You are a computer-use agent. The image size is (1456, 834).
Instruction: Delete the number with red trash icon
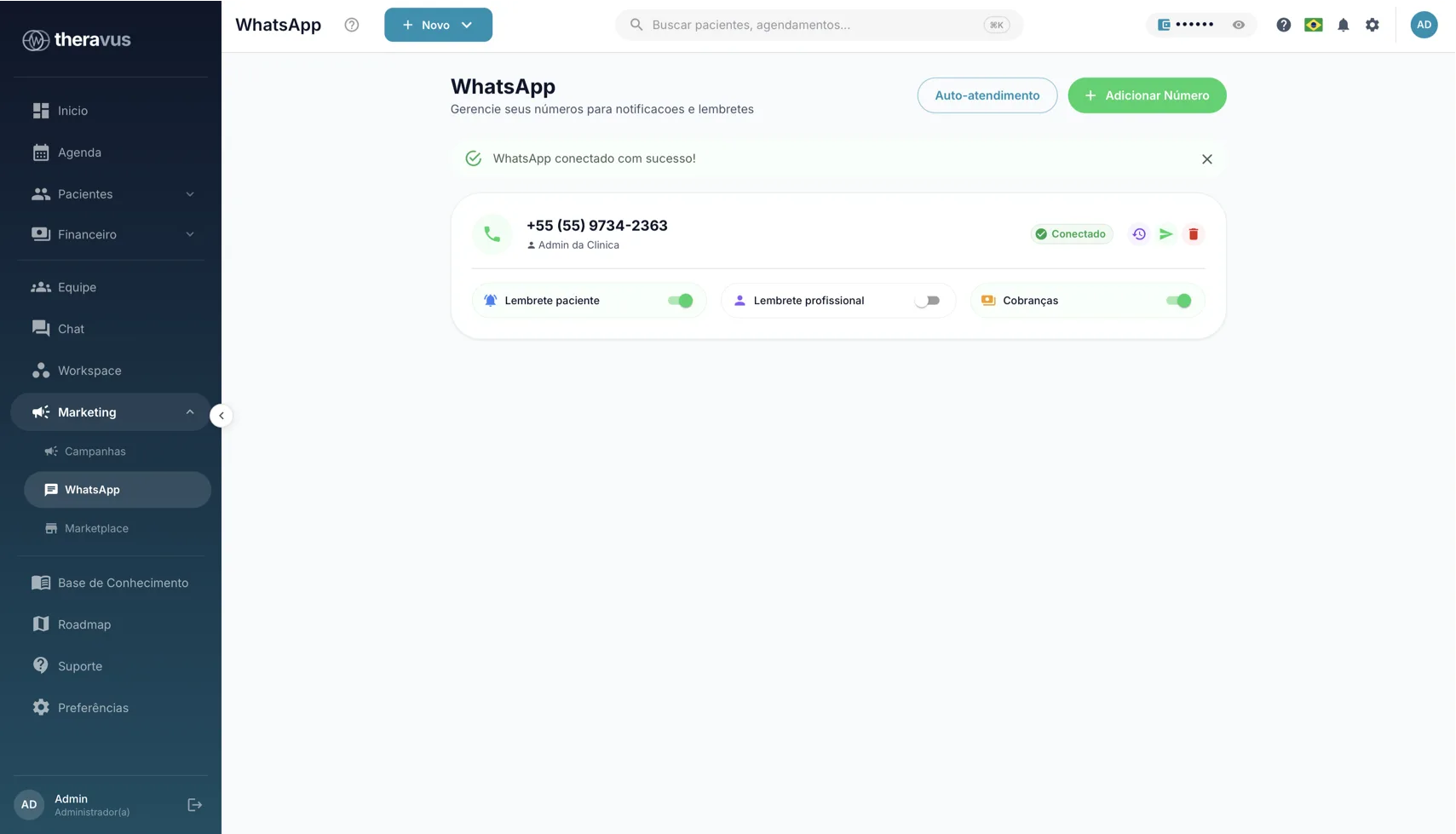tap(1193, 234)
